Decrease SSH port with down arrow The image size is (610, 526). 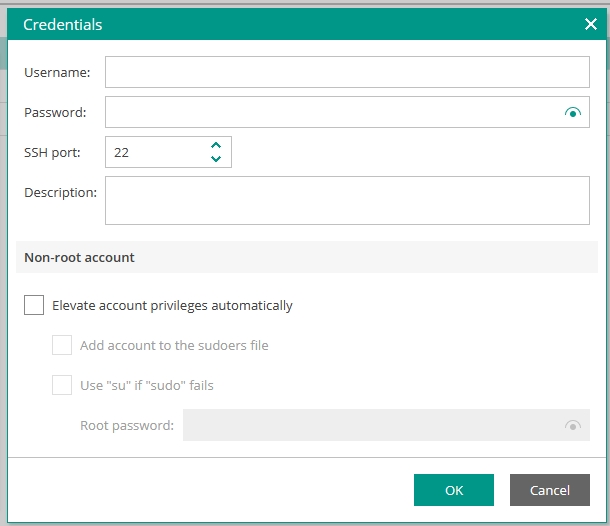(216, 159)
